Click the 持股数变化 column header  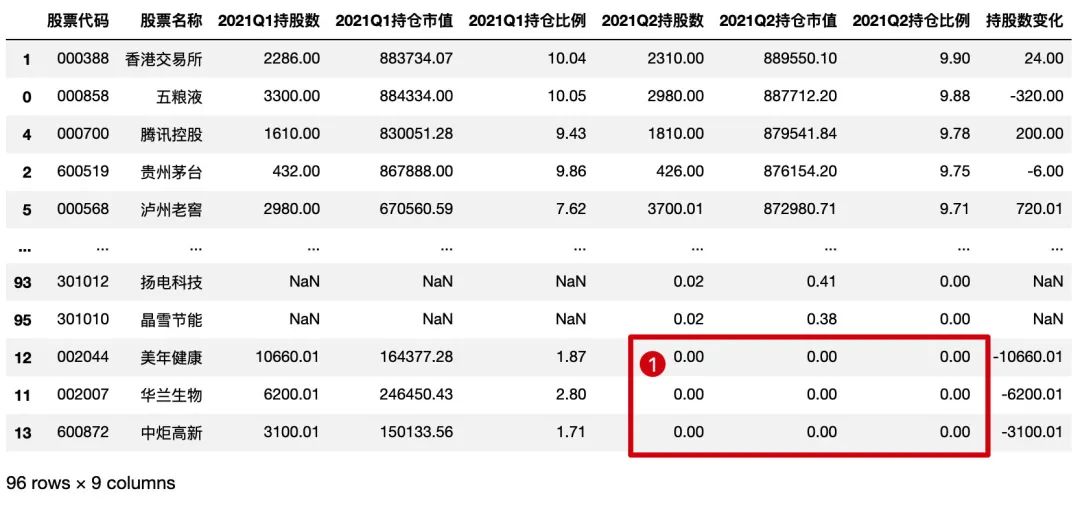click(1025, 21)
